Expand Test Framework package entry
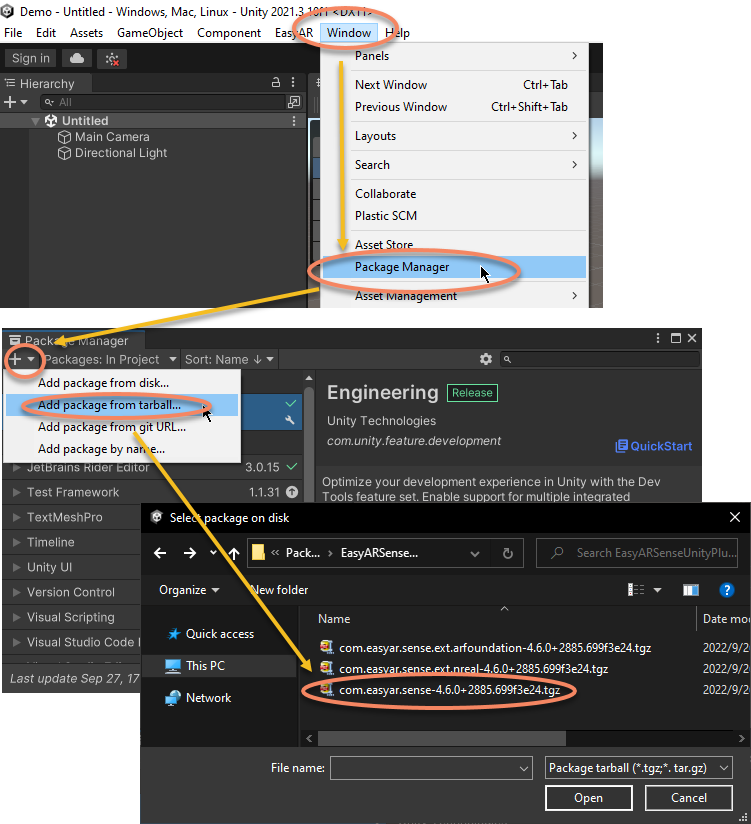Screen dimensions: 751x824 click(x=16, y=492)
